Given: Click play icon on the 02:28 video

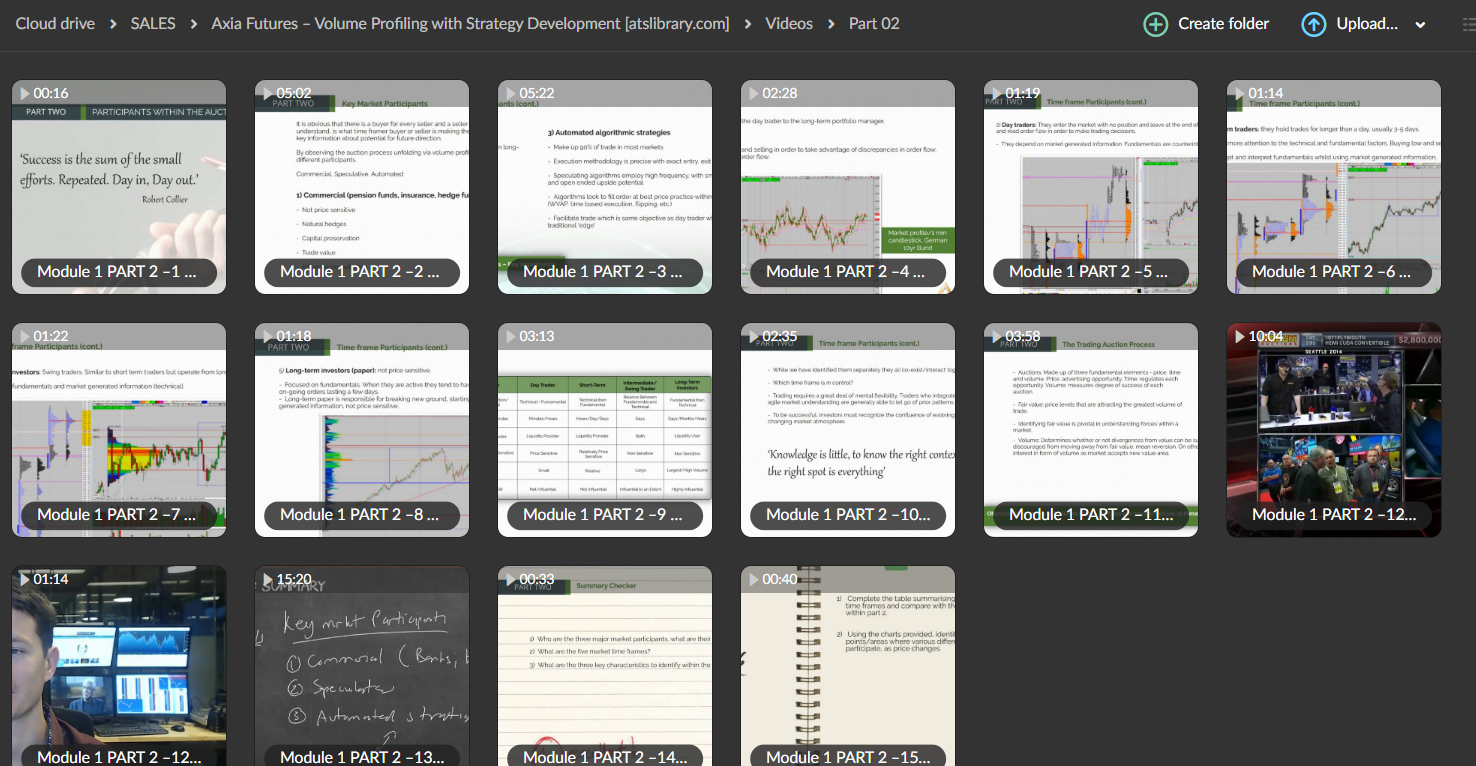Looking at the screenshot, I should coord(754,93).
